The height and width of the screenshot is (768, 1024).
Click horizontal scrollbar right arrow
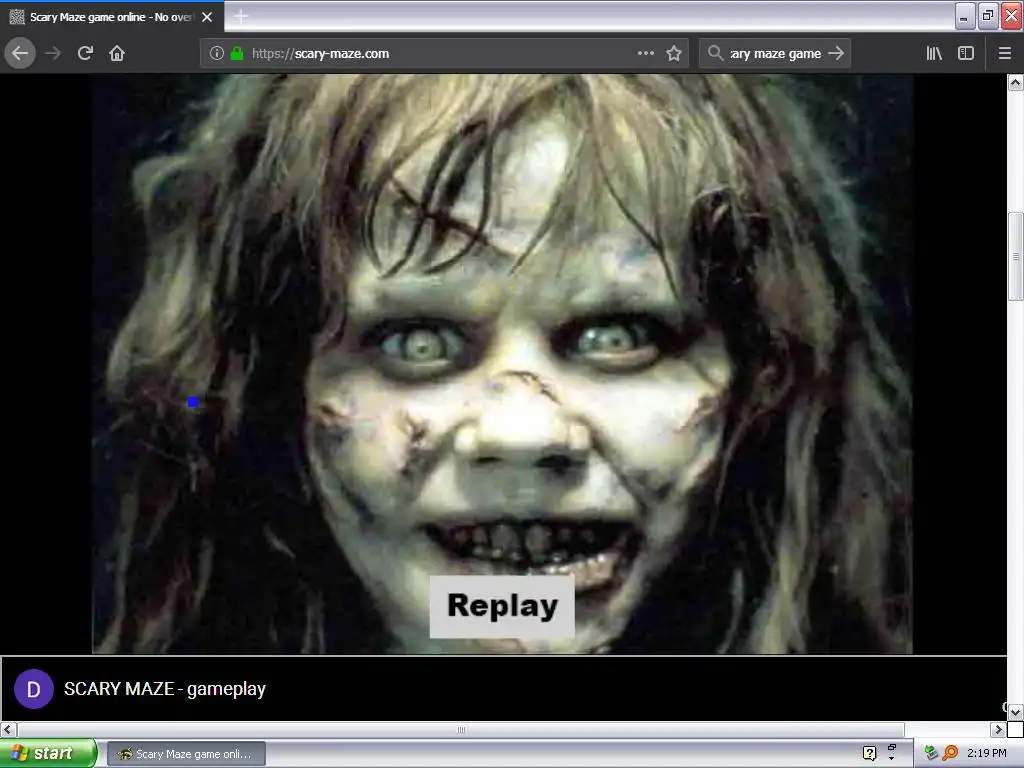998,729
